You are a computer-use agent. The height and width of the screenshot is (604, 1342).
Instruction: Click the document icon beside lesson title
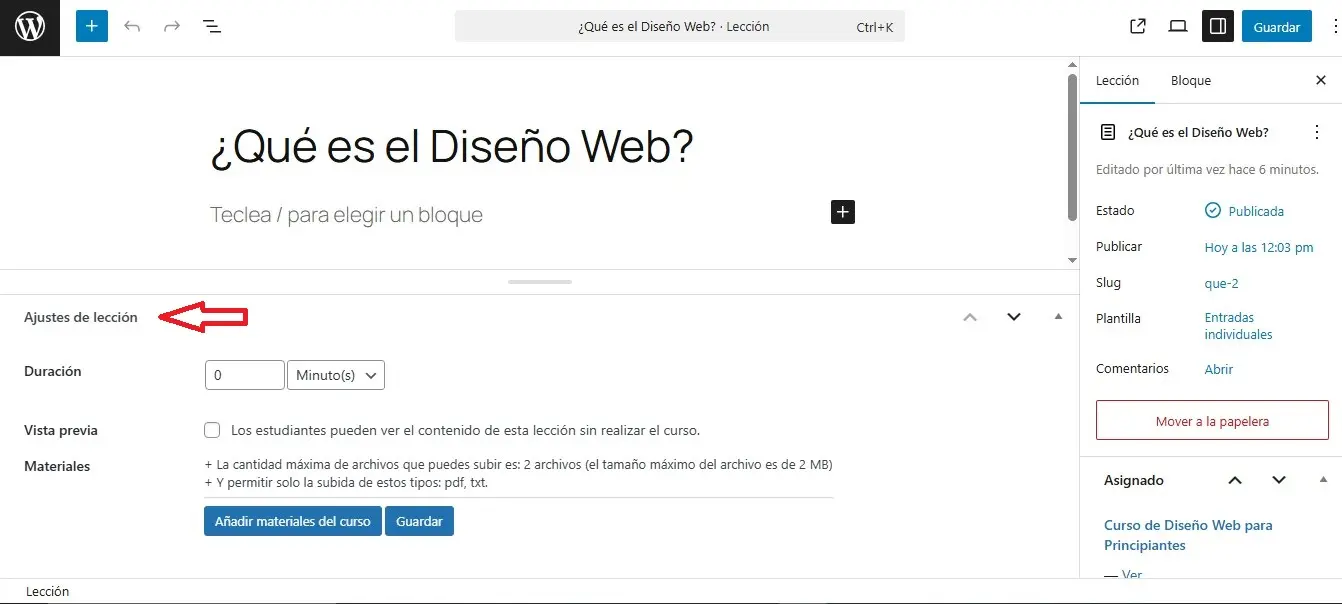point(1108,132)
